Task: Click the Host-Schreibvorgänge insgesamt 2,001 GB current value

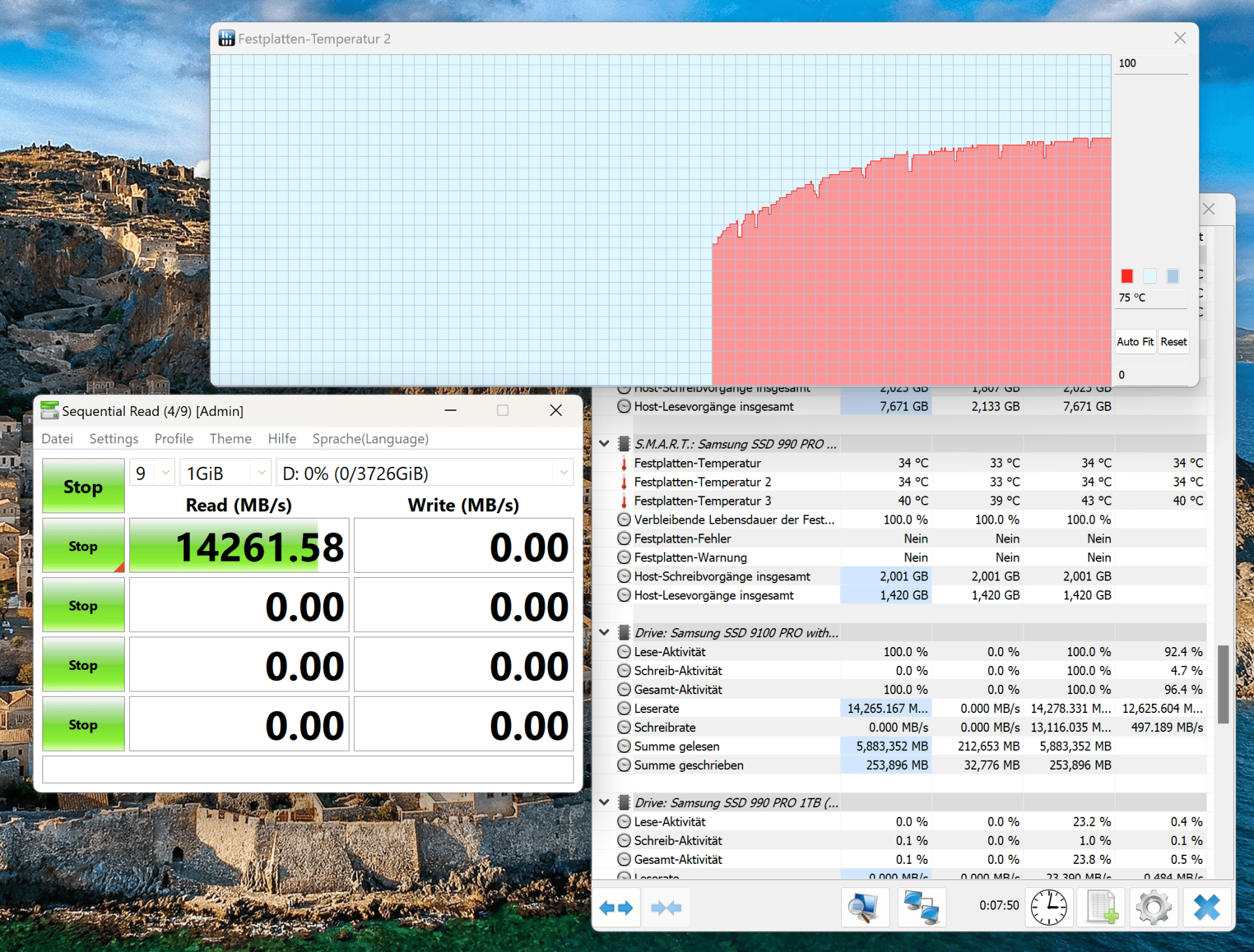Action: coord(887,577)
